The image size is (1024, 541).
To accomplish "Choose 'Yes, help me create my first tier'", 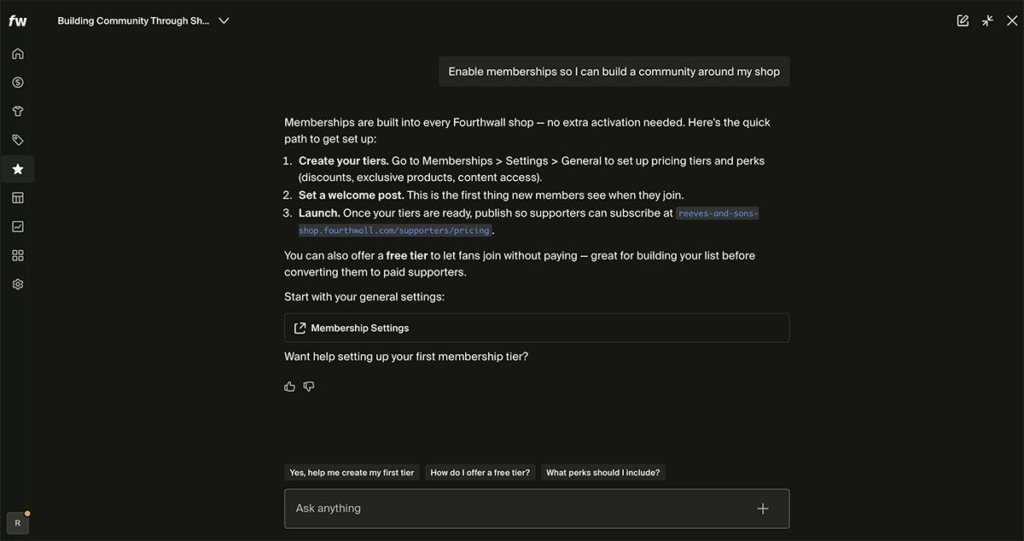I will 352,472.
